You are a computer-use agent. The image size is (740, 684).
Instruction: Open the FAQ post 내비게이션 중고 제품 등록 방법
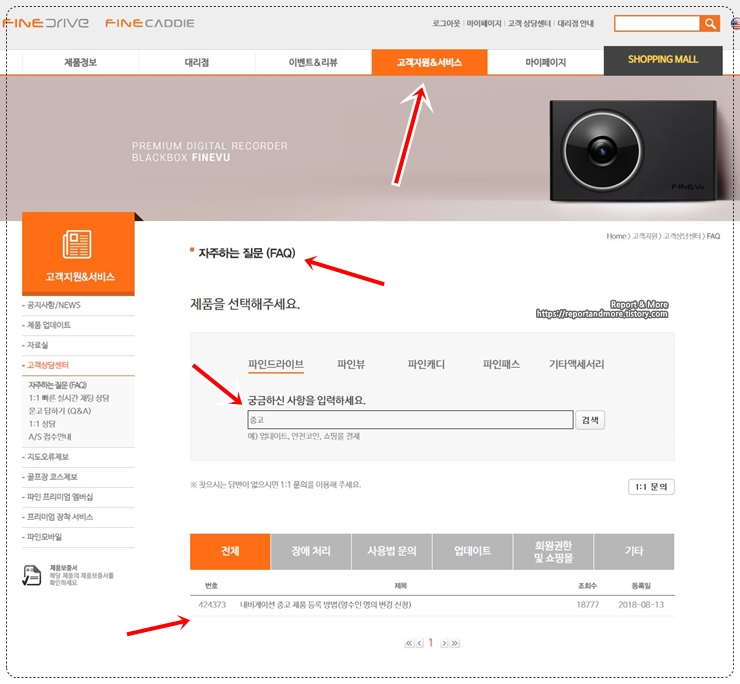pos(325,605)
